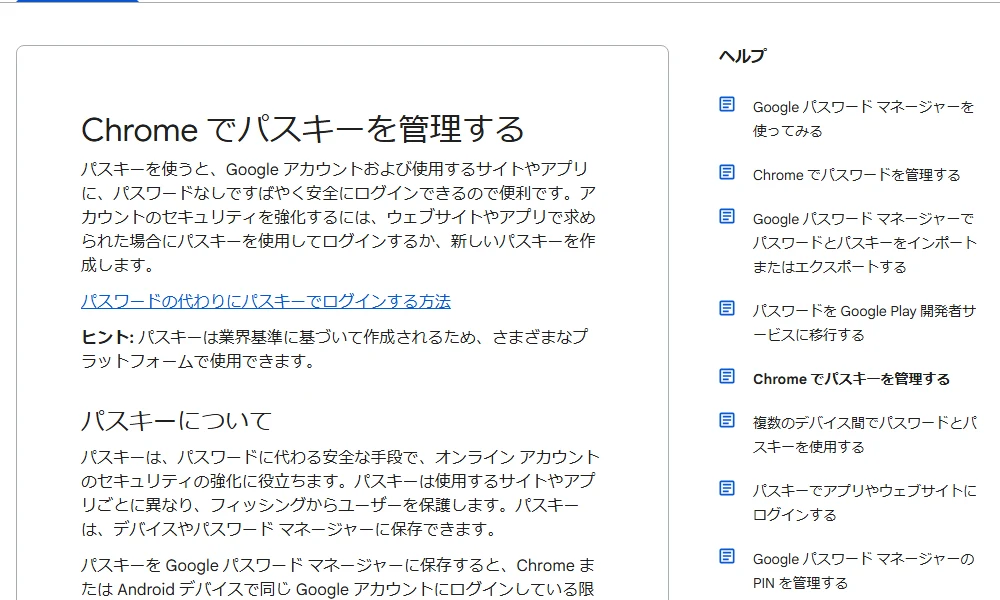Open 'パスワードを Google Play 開発者サービスに移行する' article
1000x600 pixels.
click(864, 323)
